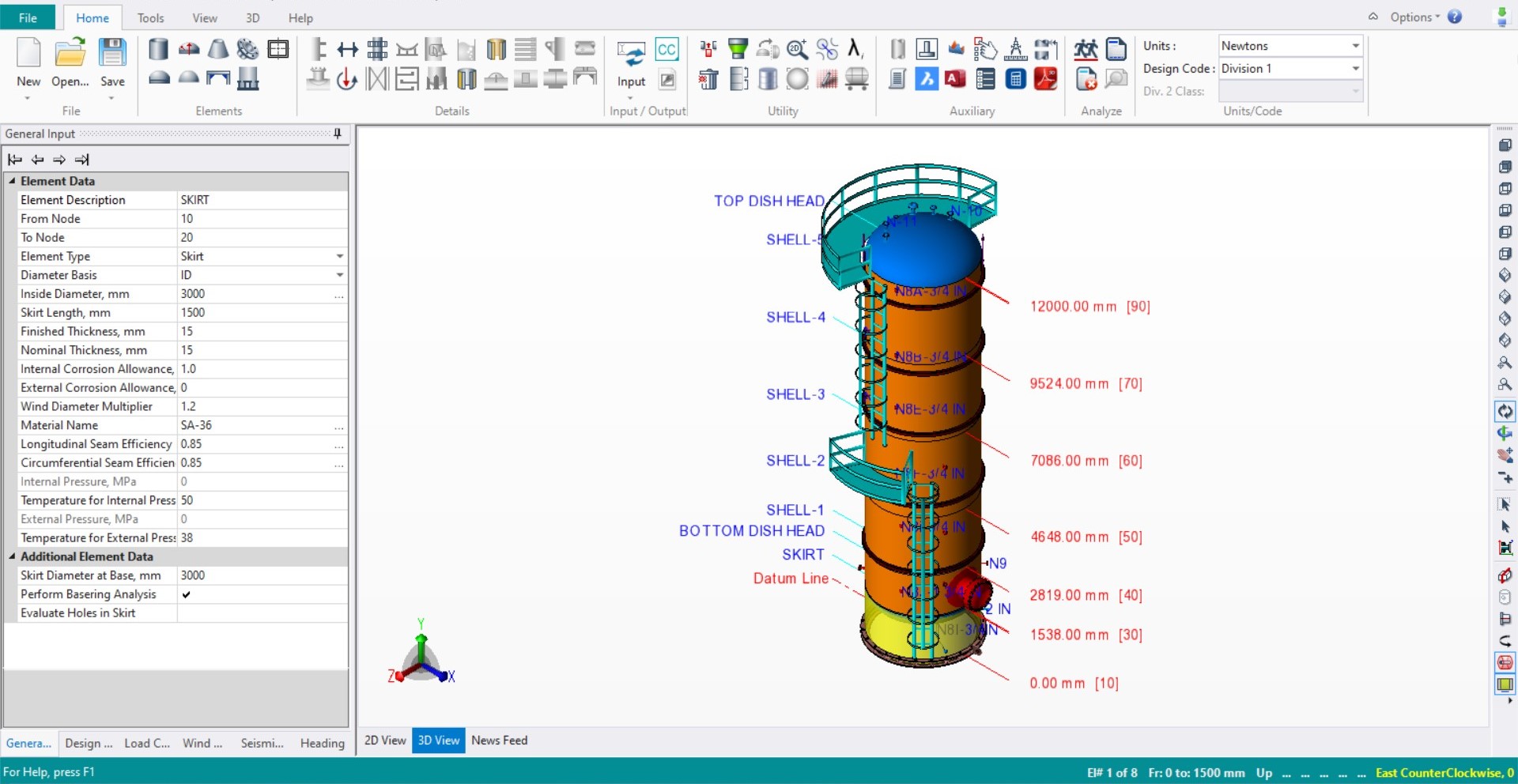1518x784 pixels.
Task: Switch to the Tools ribbon tab
Action: [150, 17]
